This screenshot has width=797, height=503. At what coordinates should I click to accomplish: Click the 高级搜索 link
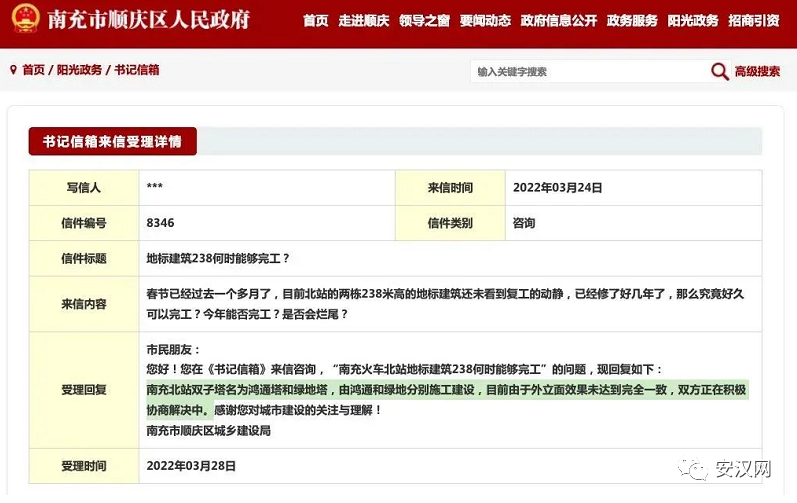(x=757, y=72)
